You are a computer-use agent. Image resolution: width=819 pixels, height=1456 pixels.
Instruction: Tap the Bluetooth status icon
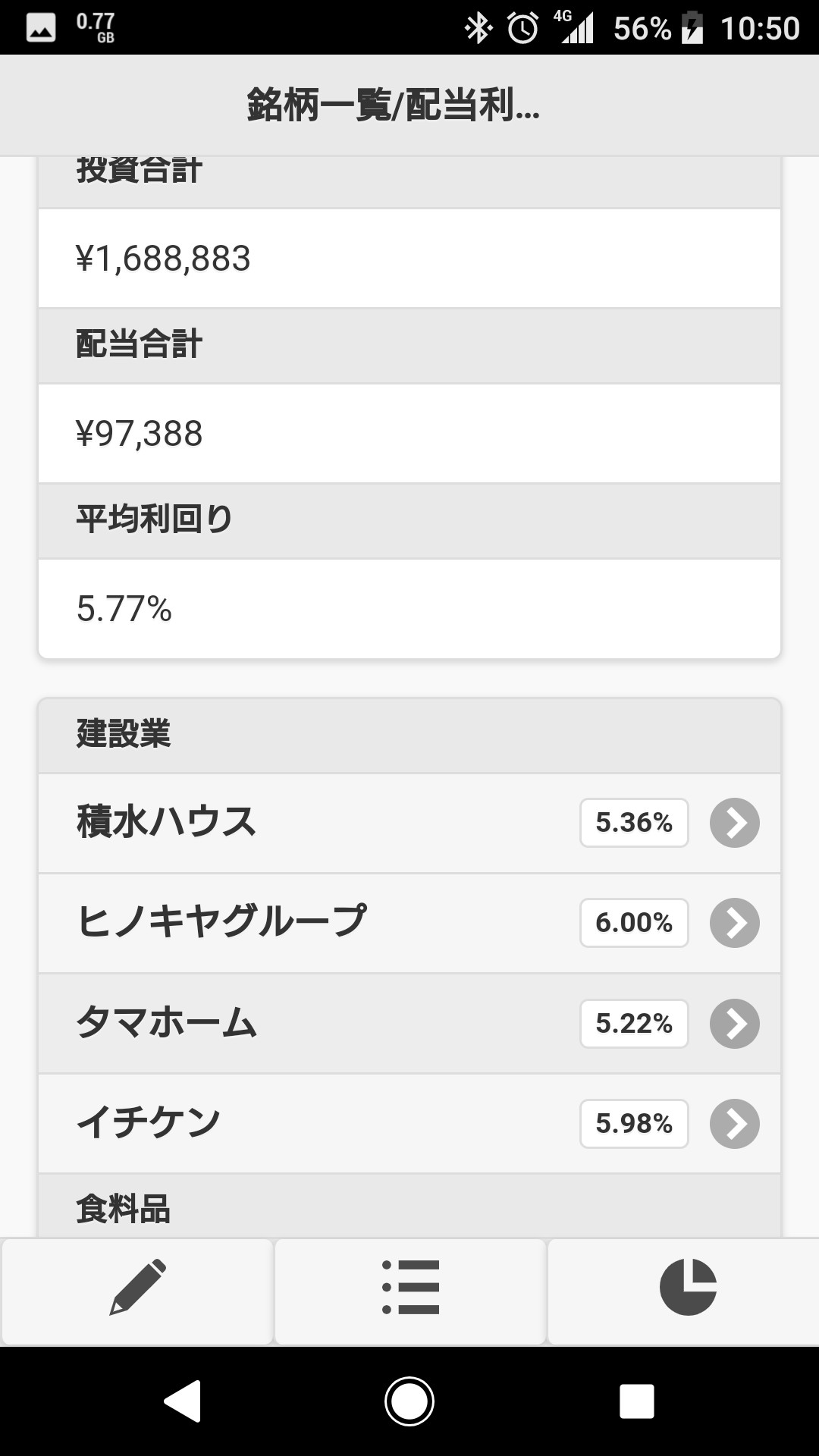(478, 29)
